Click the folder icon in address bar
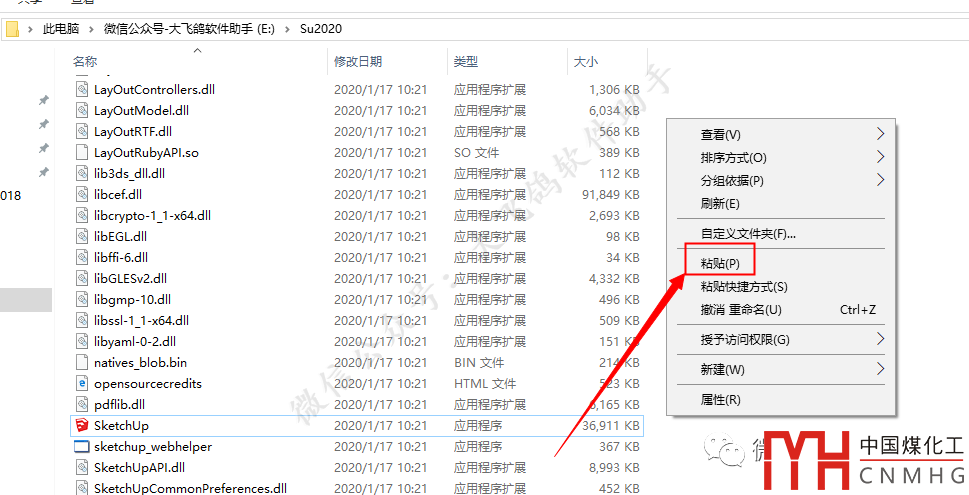 click(x=12, y=29)
